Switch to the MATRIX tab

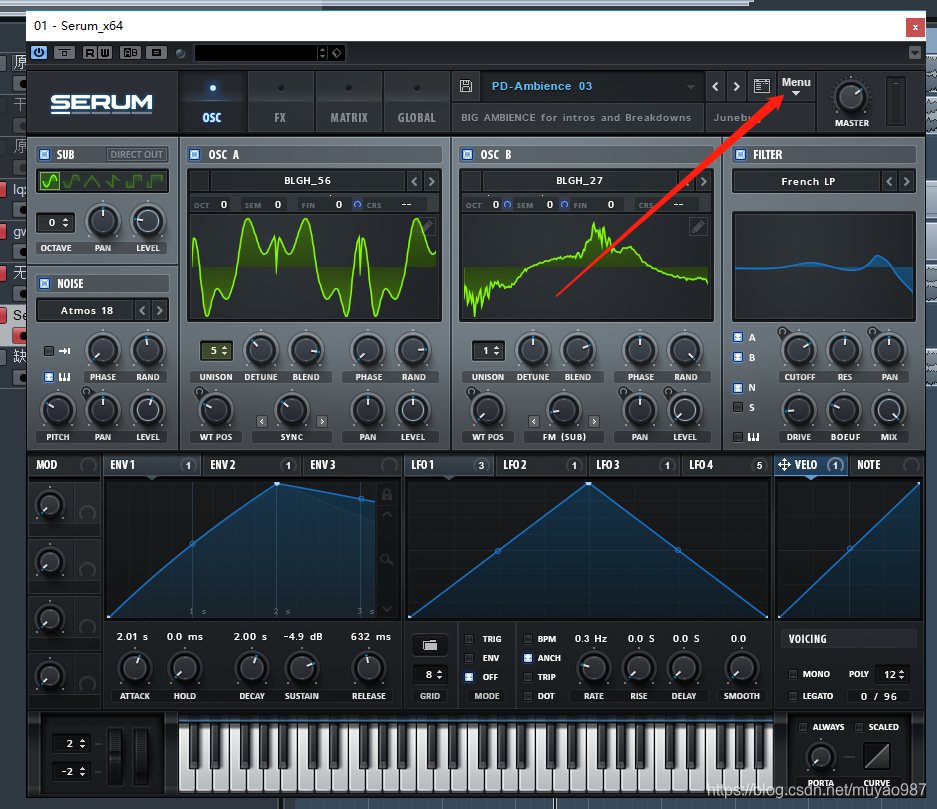click(349, 102)
